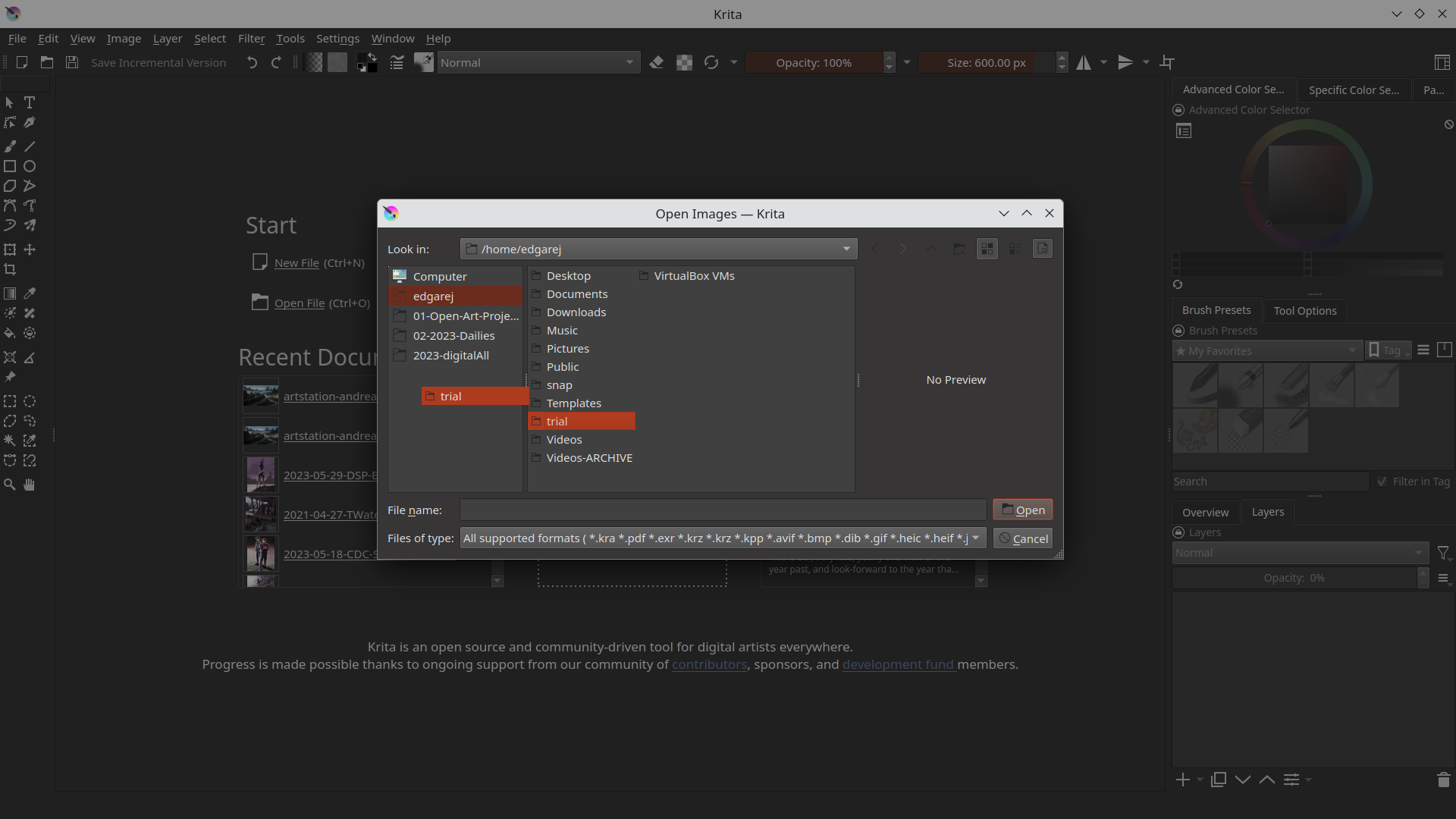Activate the Pan hand tool
The width and height of the screenshot is (1456, 819).
coord(30,485)
